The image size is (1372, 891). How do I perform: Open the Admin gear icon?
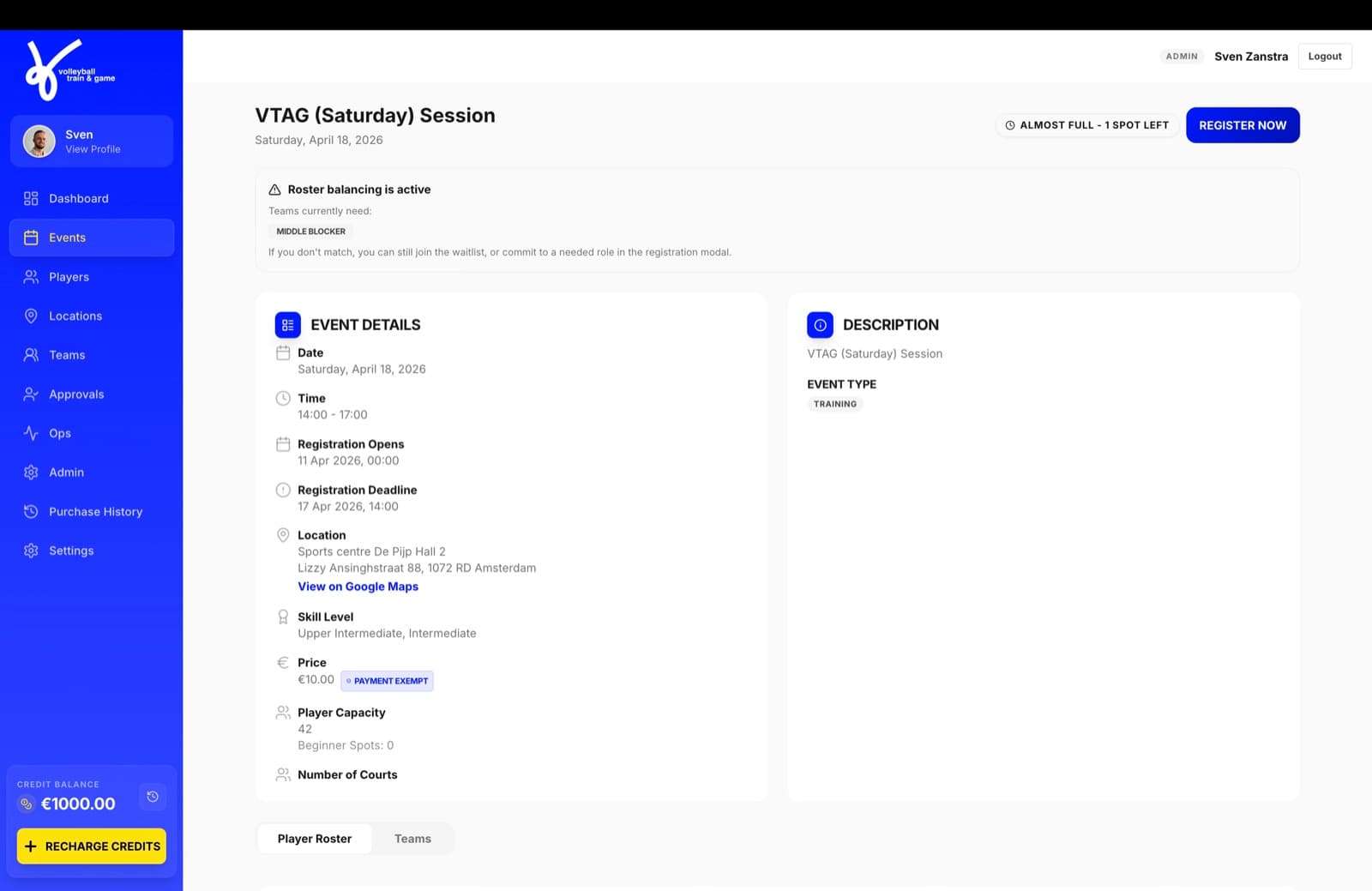31,473
